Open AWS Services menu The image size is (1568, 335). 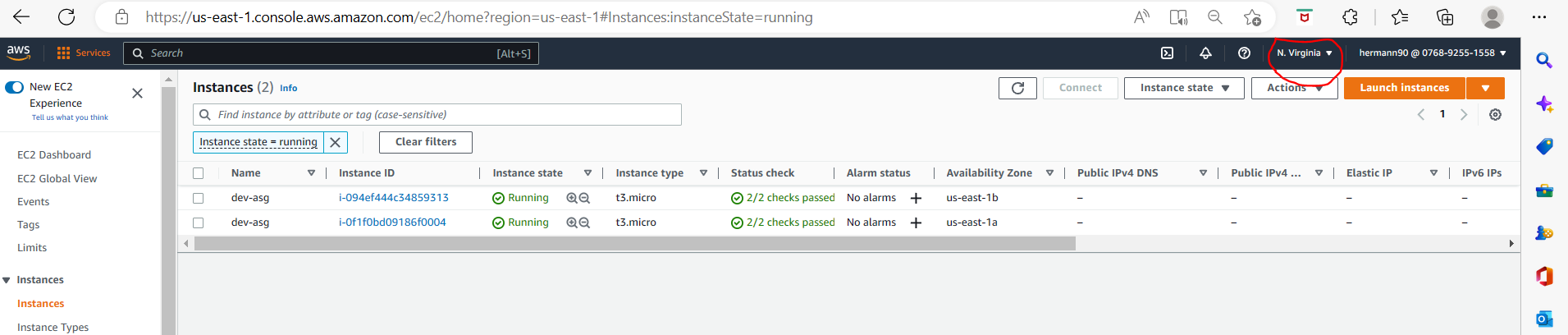[x=83, y=53]
